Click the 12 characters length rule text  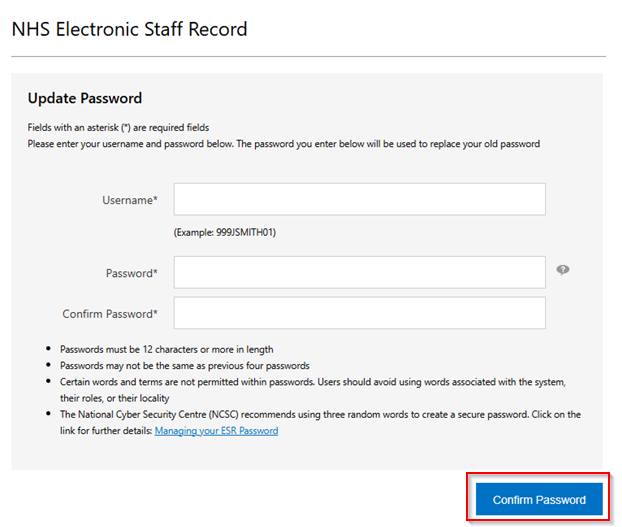[166, 350]
